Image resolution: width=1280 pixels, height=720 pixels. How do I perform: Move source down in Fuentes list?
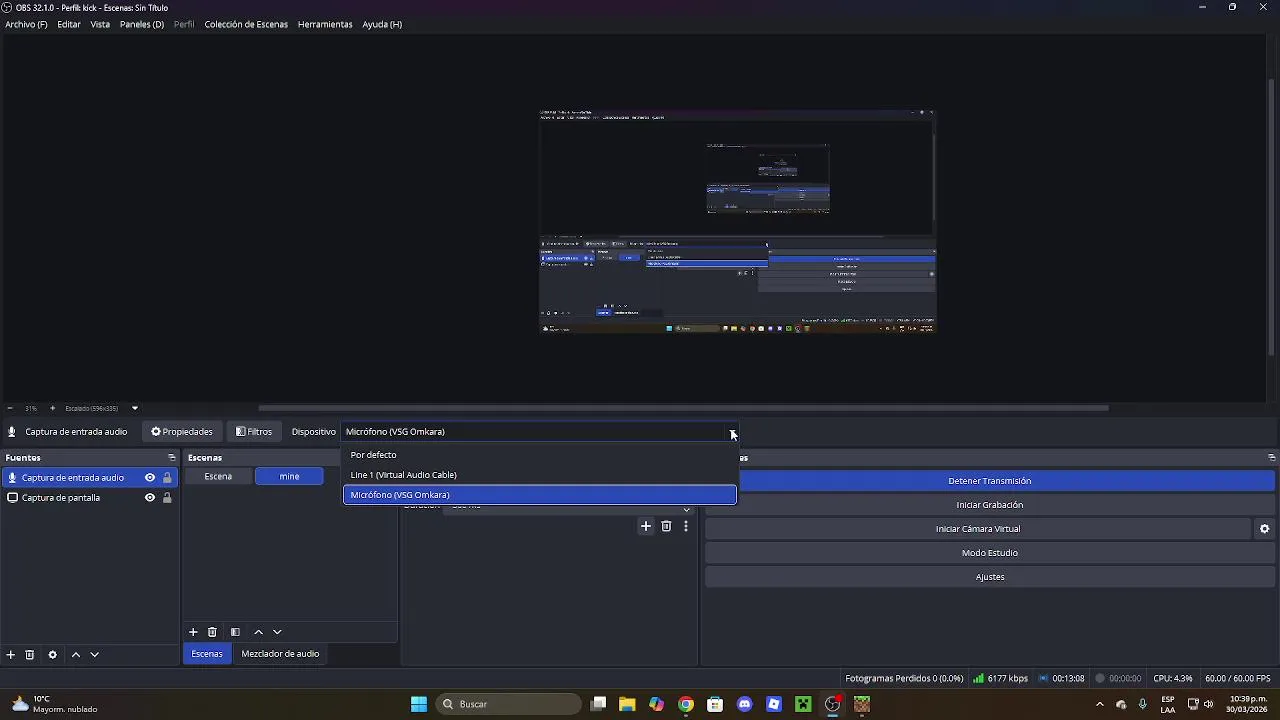coord(95,655)
